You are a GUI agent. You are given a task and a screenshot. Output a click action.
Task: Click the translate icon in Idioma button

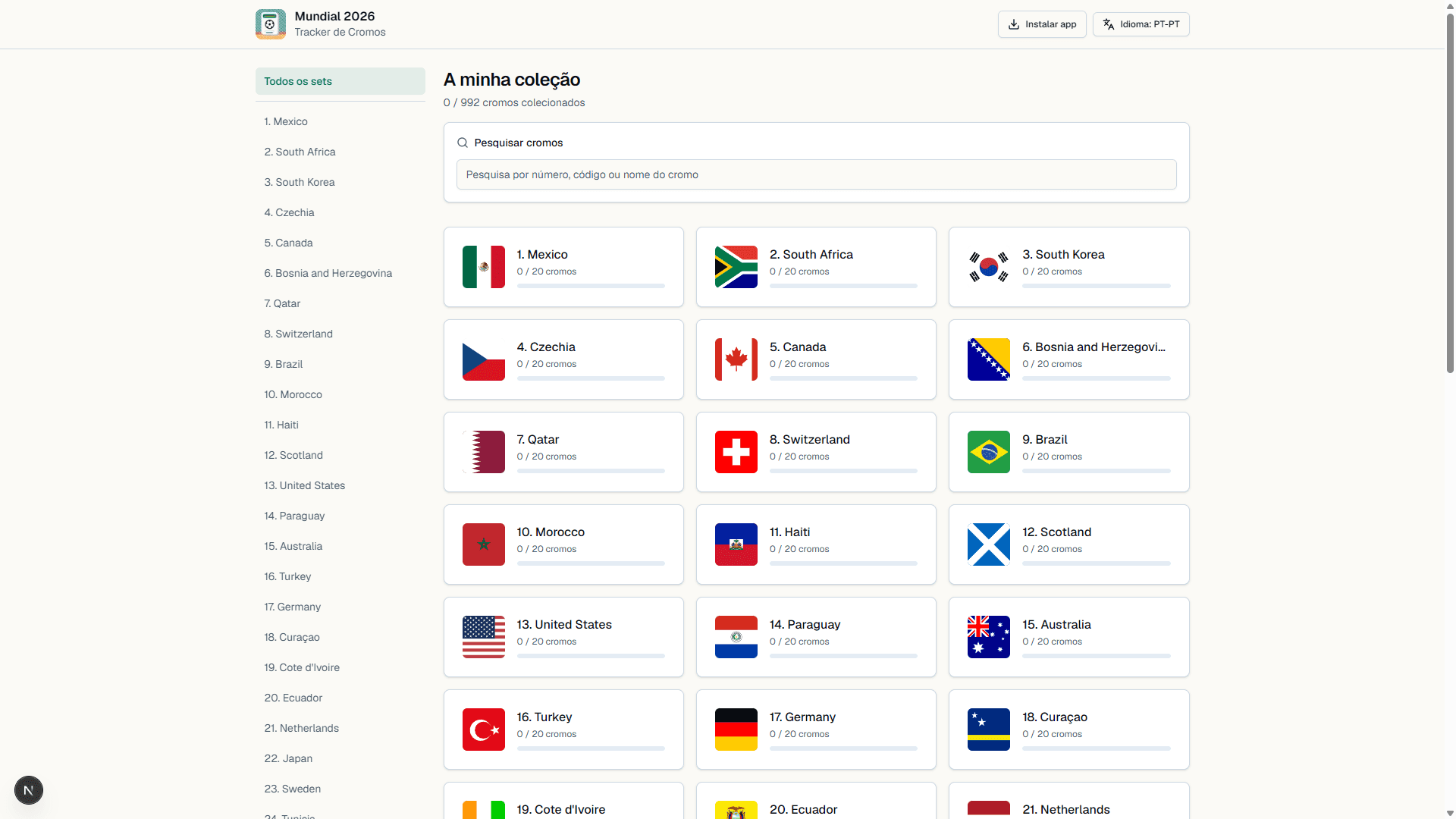coord(1109,24)
